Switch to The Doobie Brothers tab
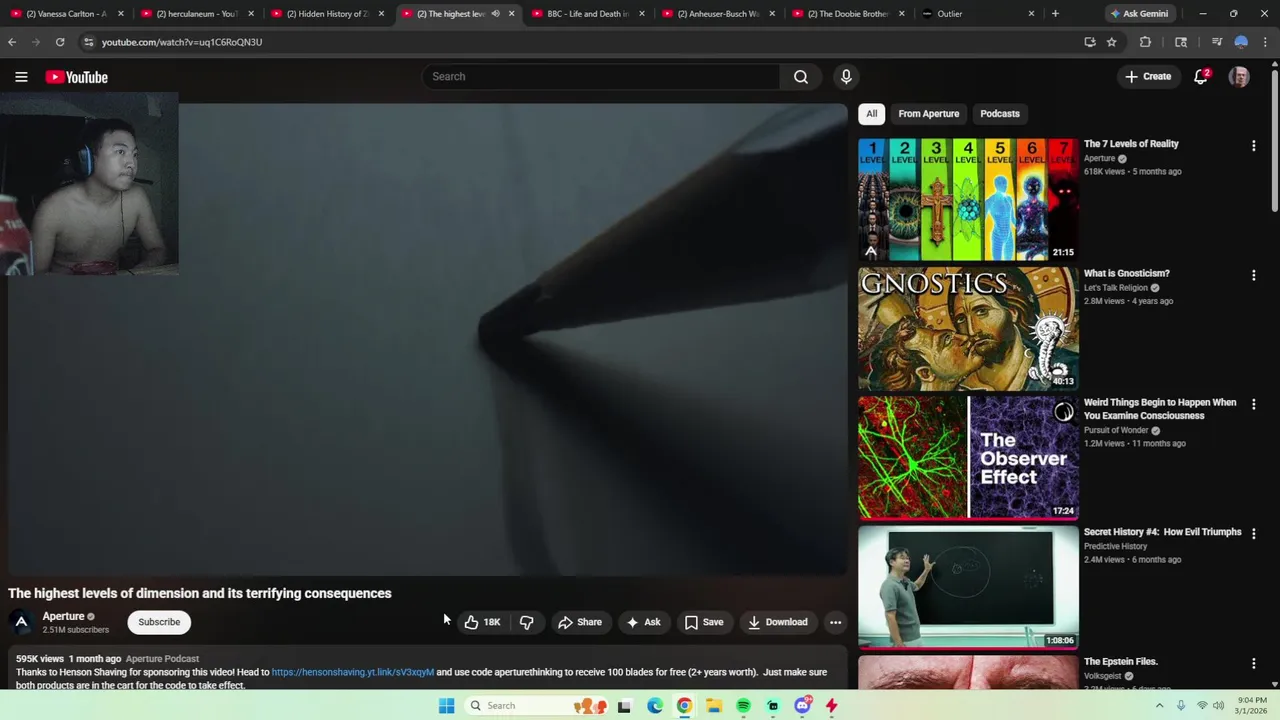Screen dimensions: 1280x720 click(x=847, y=14)
